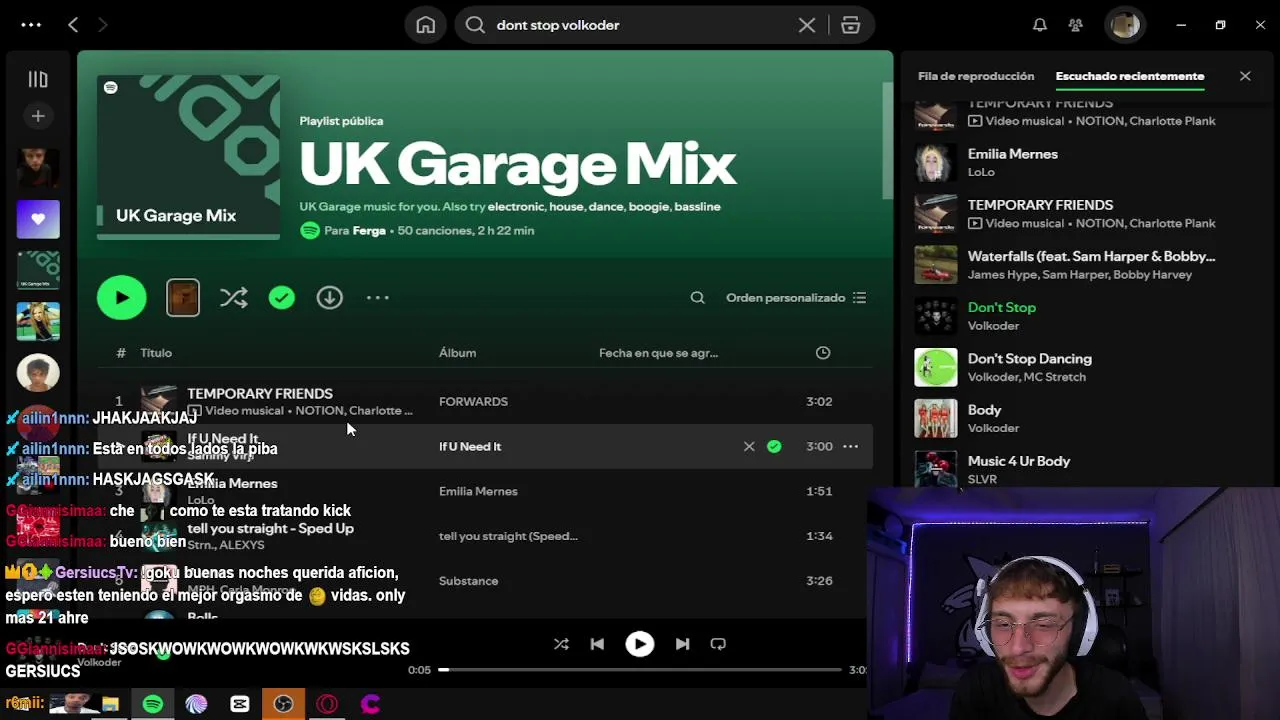Expand Your Library icon in sidebar
Image resolution: width=1280 pixels, height=720 pixels.
(38, 79)
